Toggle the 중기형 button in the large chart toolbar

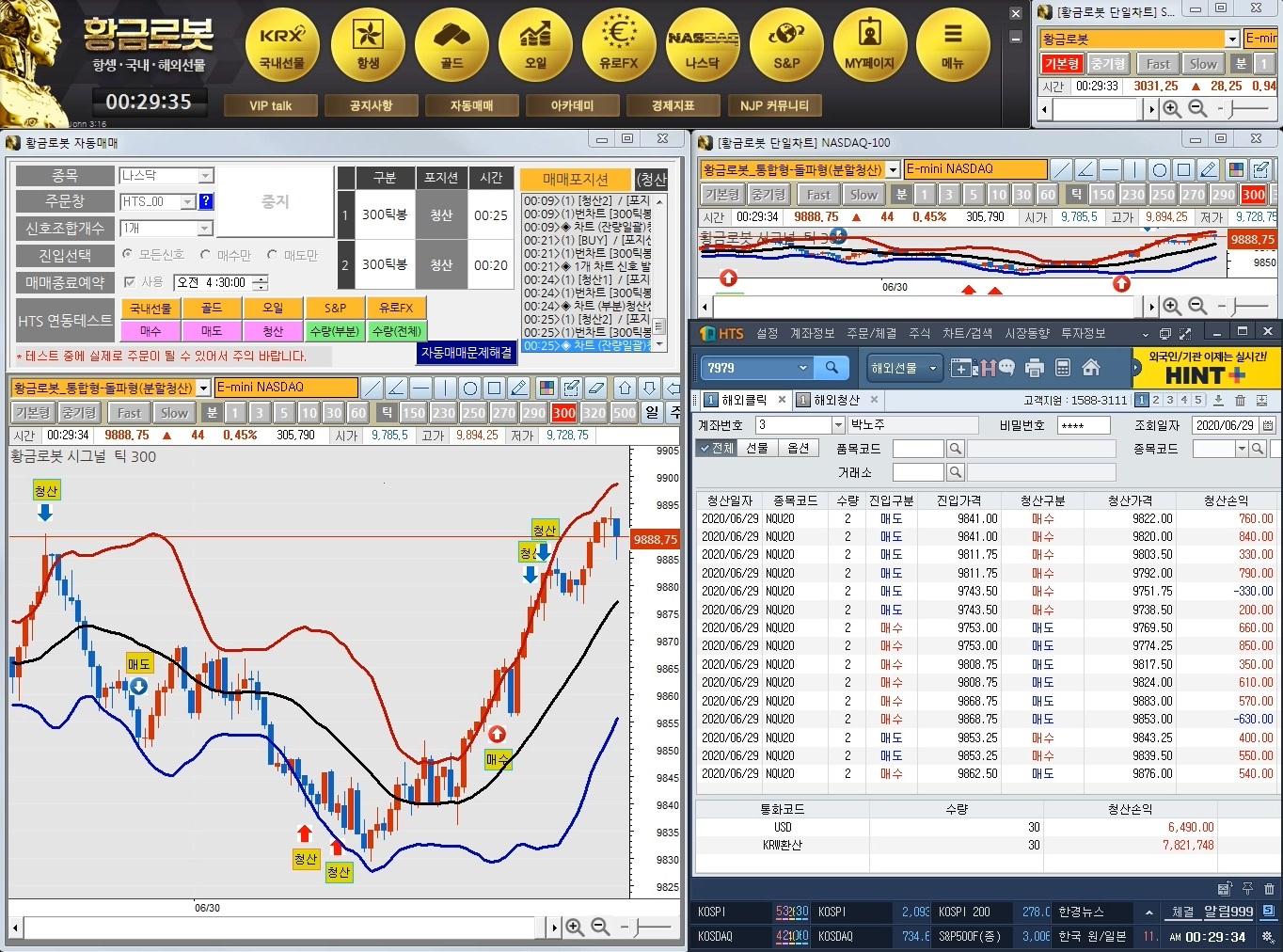tap(79, 413)
